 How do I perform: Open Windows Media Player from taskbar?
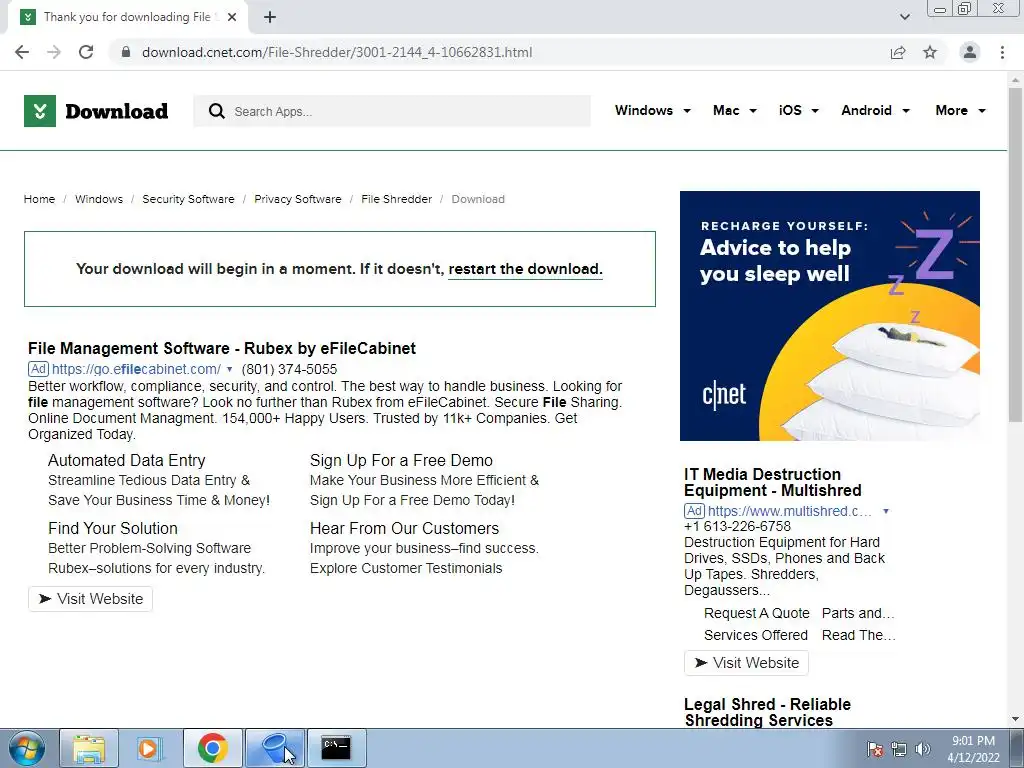pyautogui.click(x=150, y=748)
